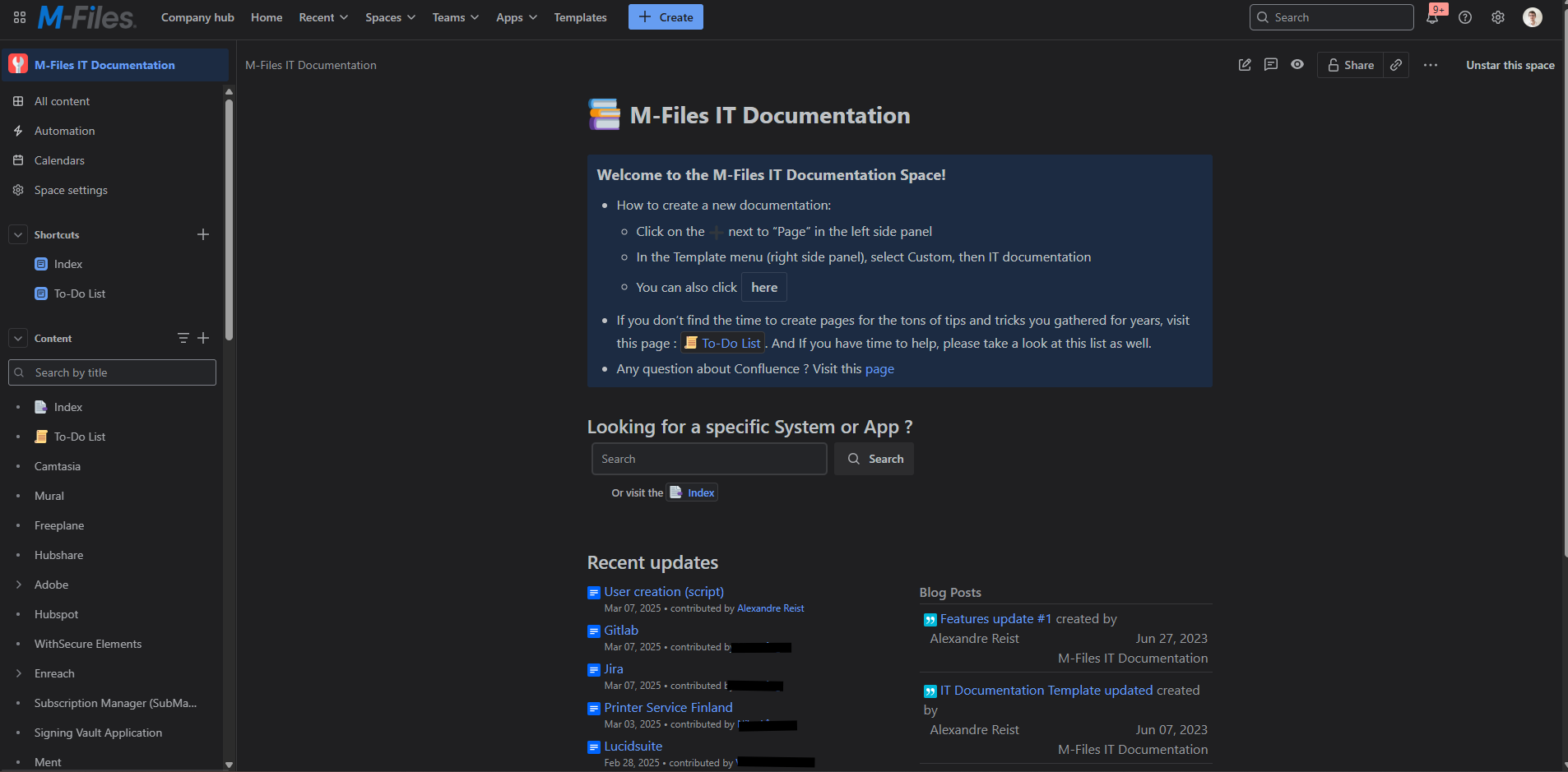Open inline comments icon
The width and height of the screenshot is (1568, 772).
click(1271, 65)
